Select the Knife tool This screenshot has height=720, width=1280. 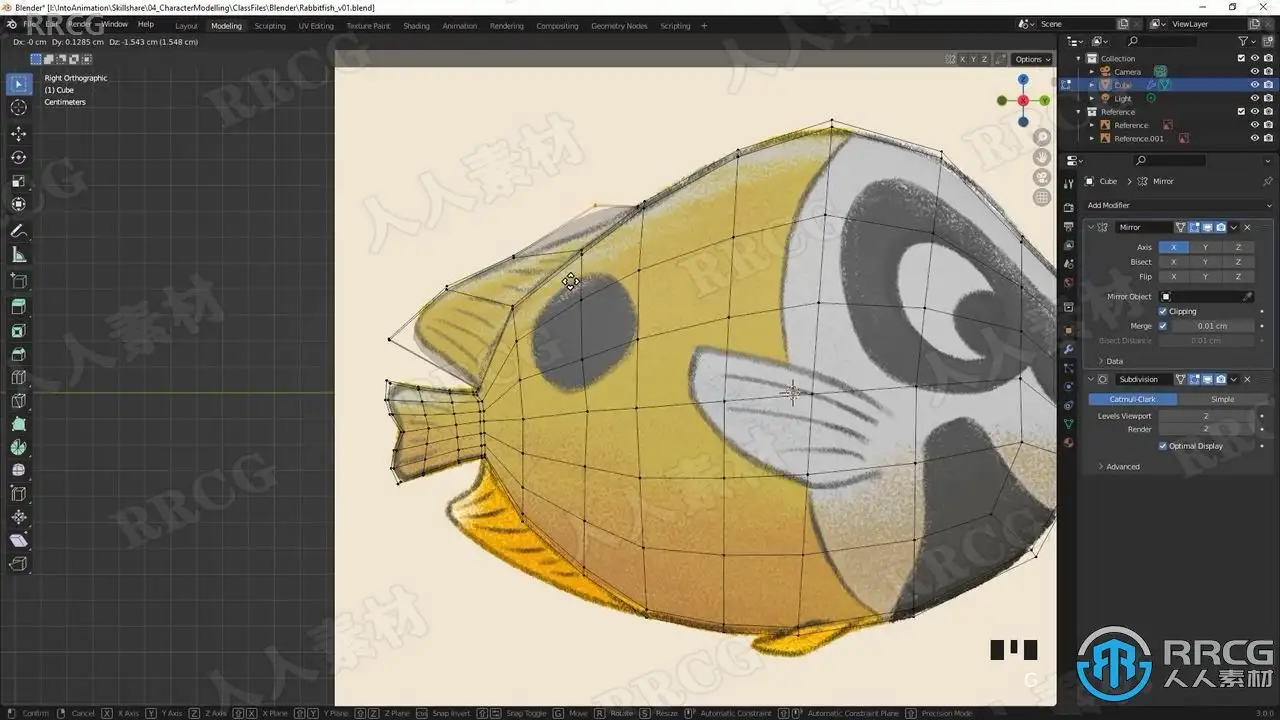click(x=19, y=401)
